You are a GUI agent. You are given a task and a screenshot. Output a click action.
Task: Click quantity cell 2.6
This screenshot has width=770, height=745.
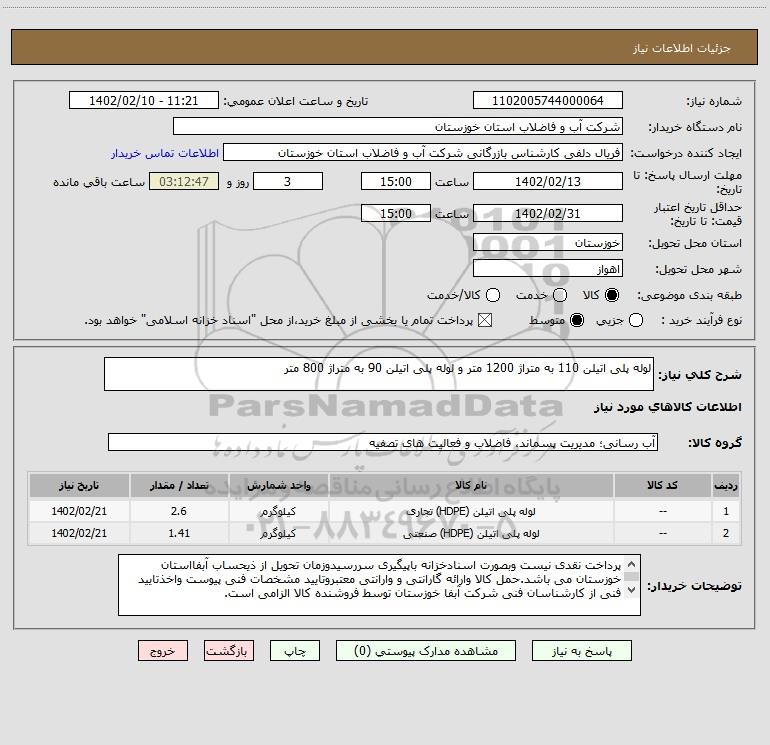click(179, 511)
